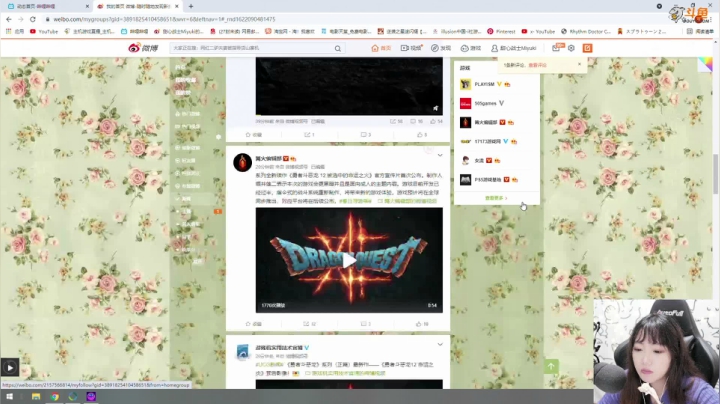This screenshot has width=720, height=404.
Task: Open the Dragon Quest post's comments
Action: coord(366,324)
